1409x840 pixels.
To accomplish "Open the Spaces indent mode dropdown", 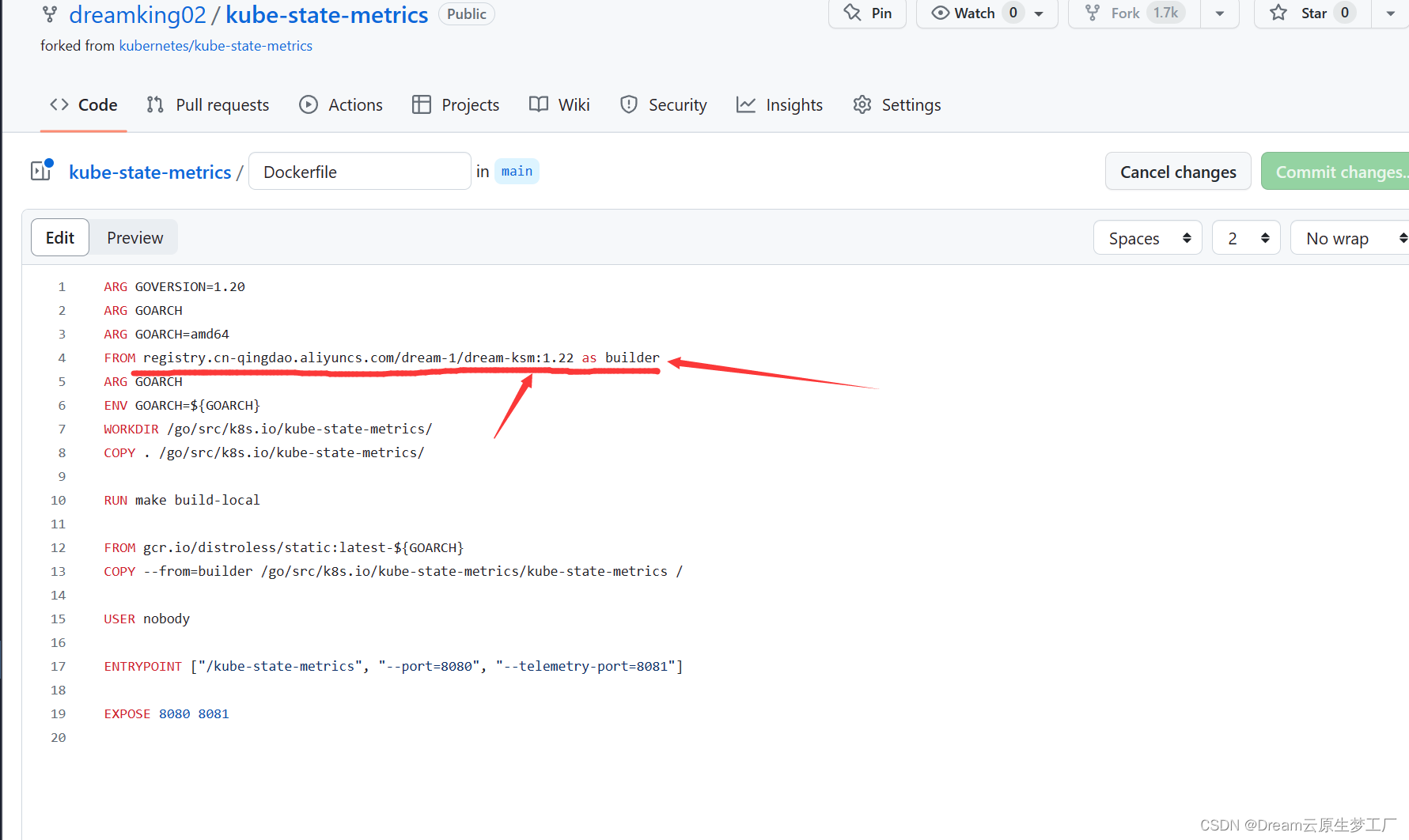I will point(1148,238).
